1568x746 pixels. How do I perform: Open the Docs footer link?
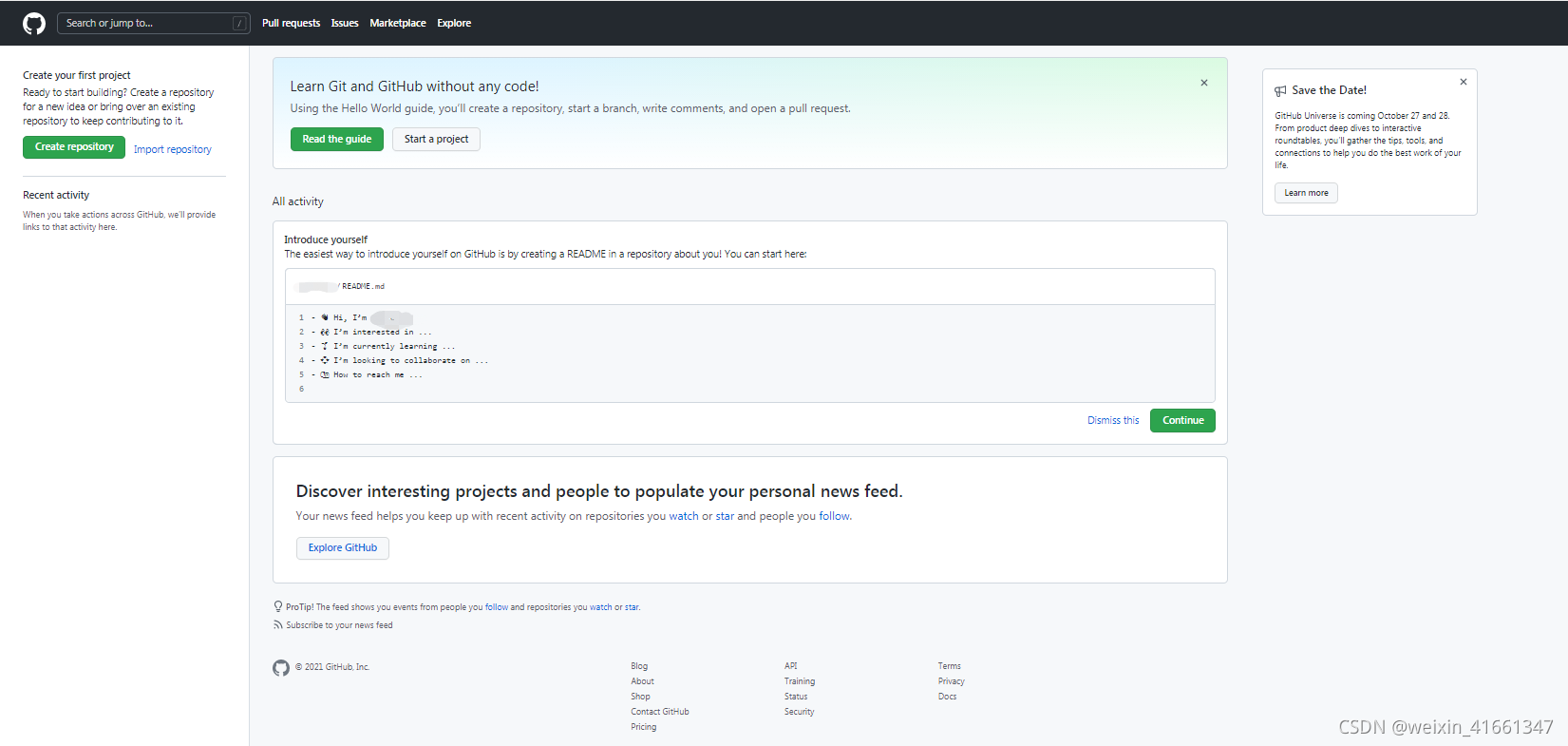[x=948, y=697]
